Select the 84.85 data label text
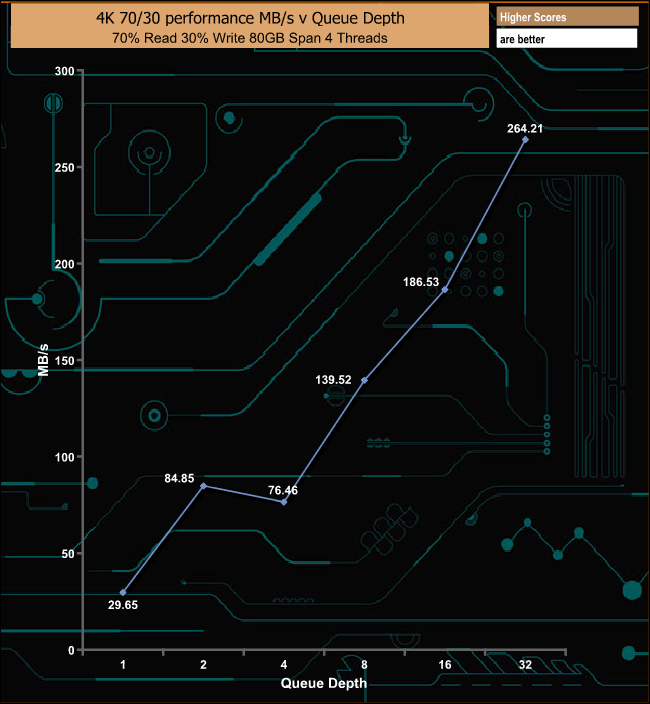Screen dimensions: 650x704 pyautogui.click(x=180, y=478)
